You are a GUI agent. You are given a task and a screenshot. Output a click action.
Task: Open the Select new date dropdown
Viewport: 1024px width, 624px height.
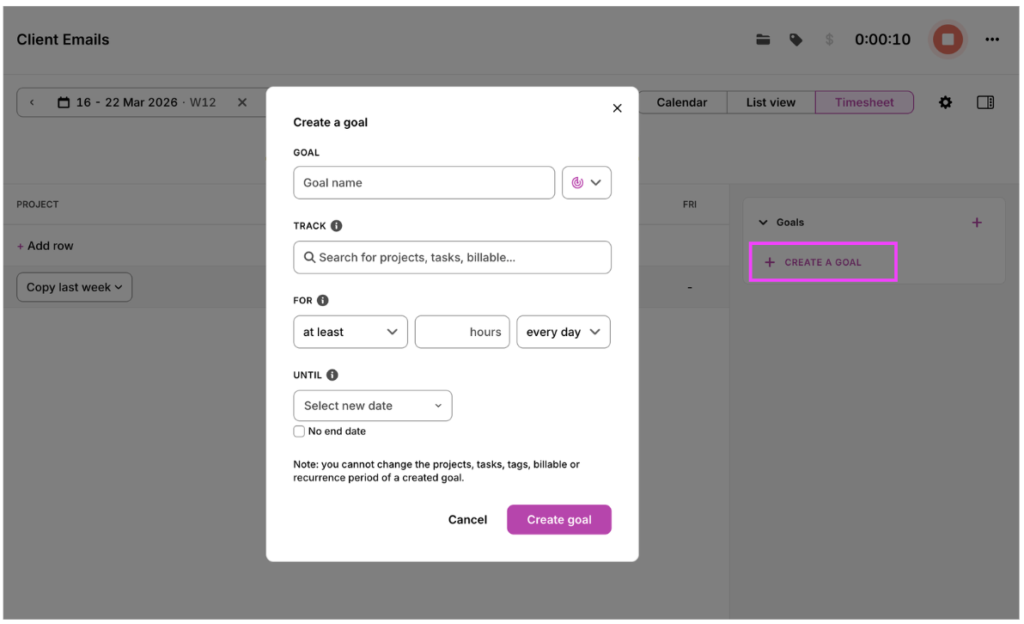(372, 406)
